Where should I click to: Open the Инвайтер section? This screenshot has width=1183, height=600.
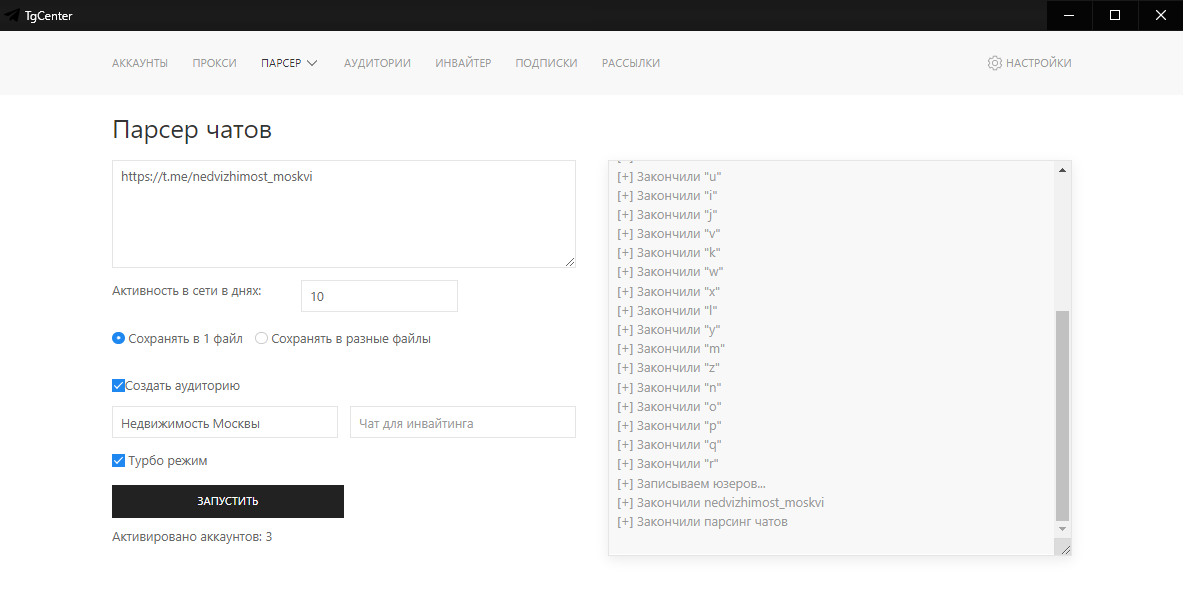[x=463, y=63]
